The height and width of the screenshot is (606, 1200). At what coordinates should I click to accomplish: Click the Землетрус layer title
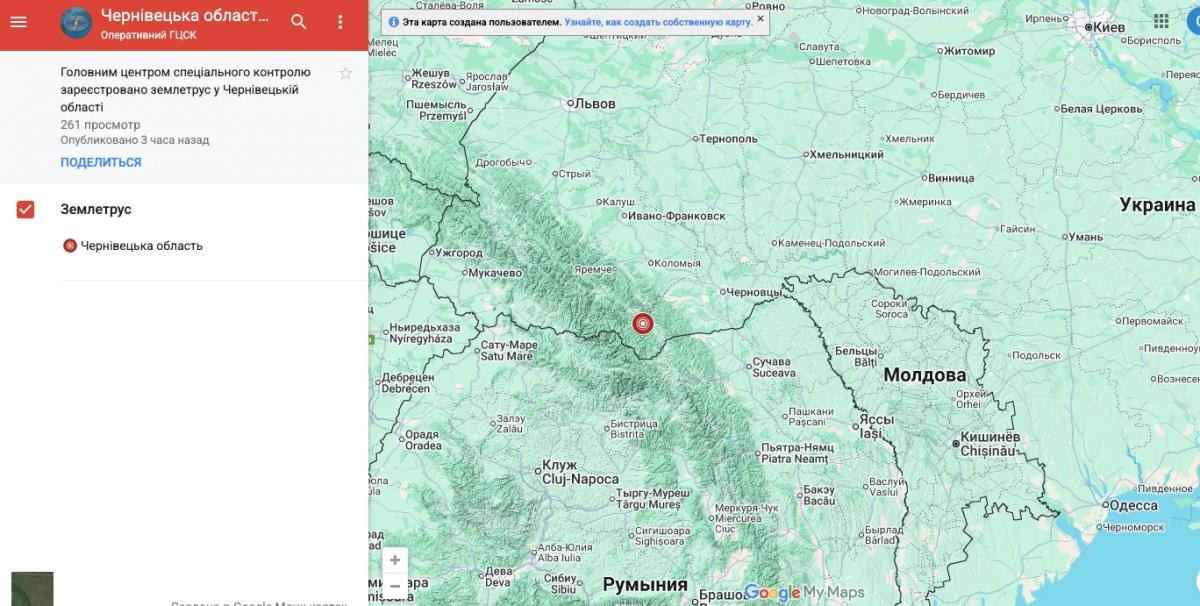(96, 209)
